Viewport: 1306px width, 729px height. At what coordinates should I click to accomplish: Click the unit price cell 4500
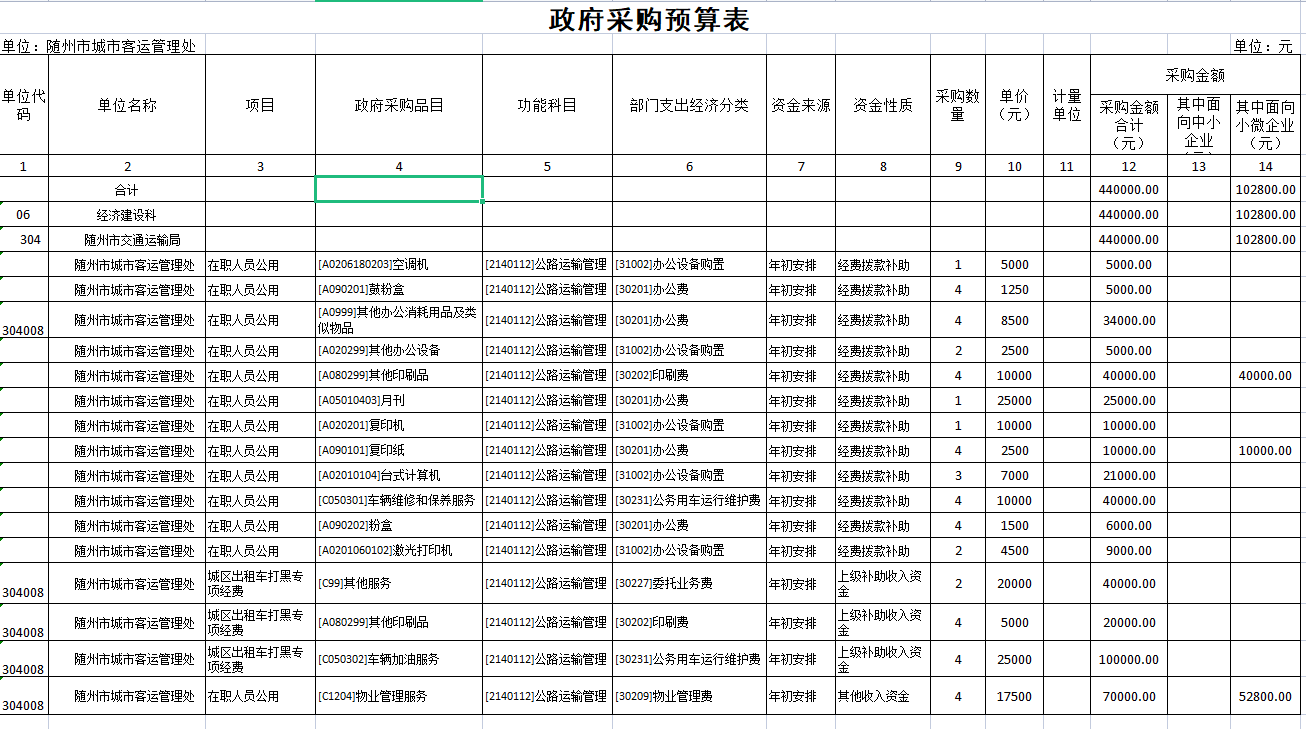(x=1014, y=550)
